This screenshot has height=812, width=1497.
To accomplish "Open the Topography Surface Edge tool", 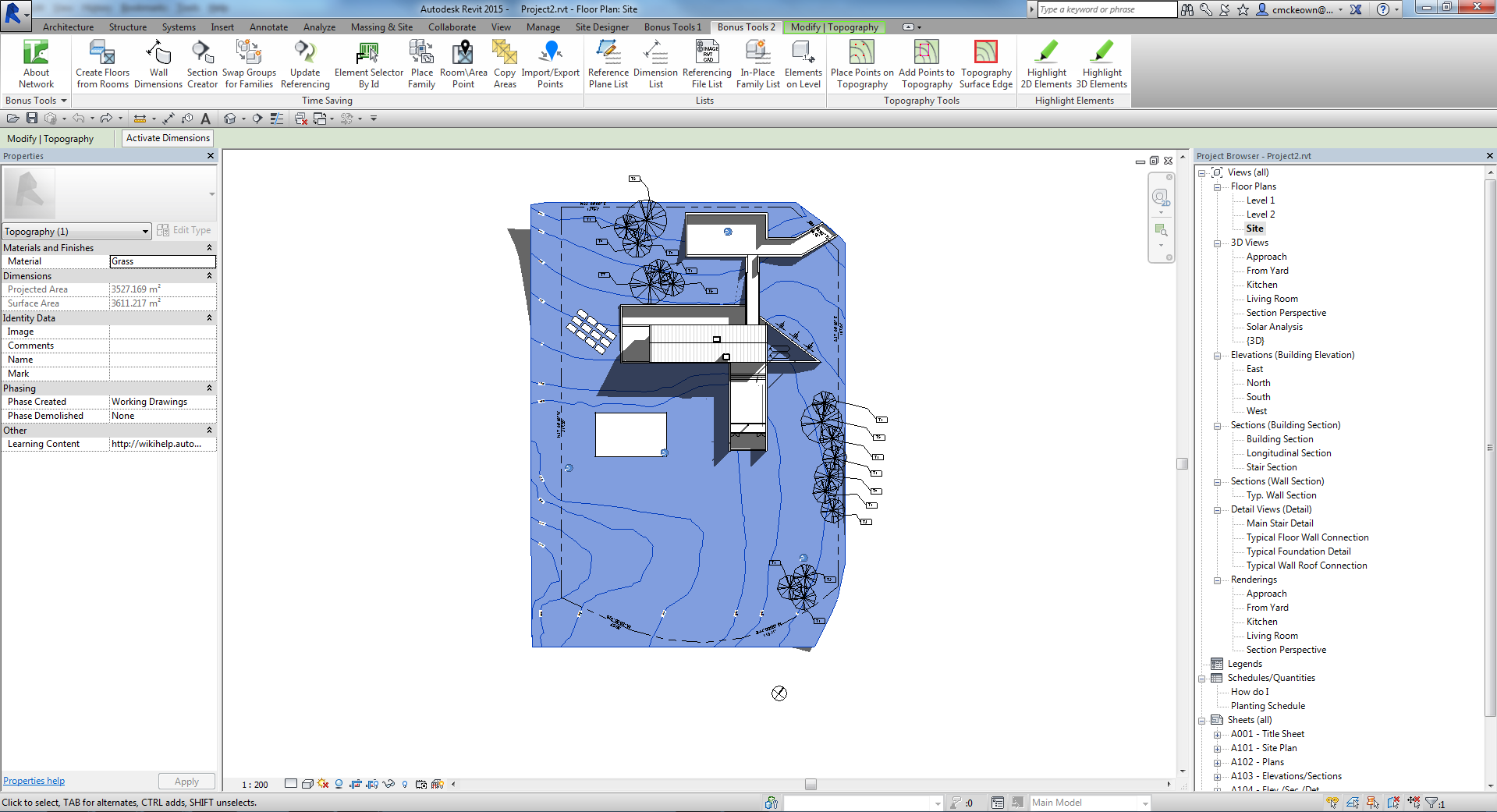I will pyautogui.click(x=985, y=62).
